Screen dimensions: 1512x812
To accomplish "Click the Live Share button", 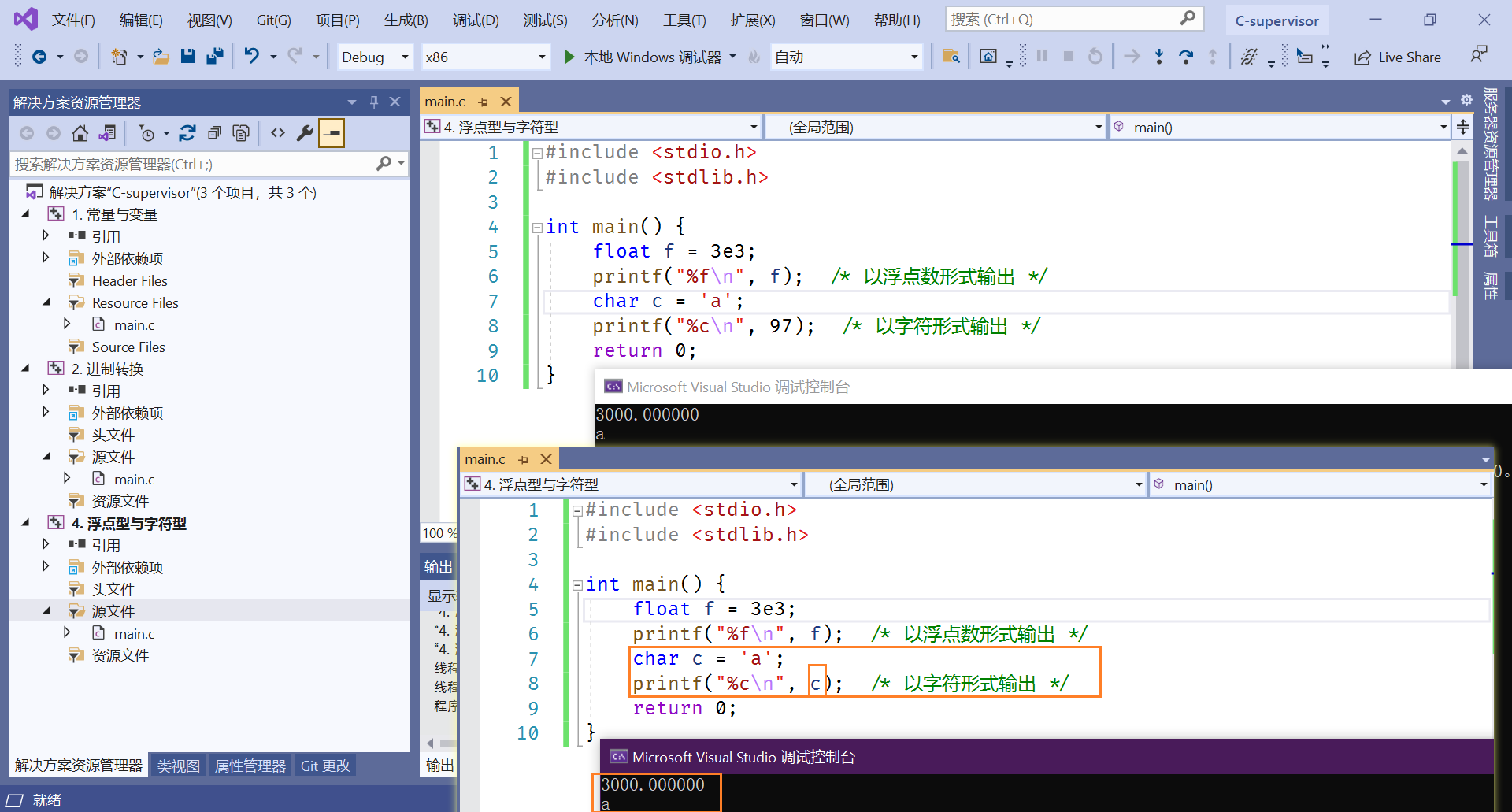I will point(1398,57).
